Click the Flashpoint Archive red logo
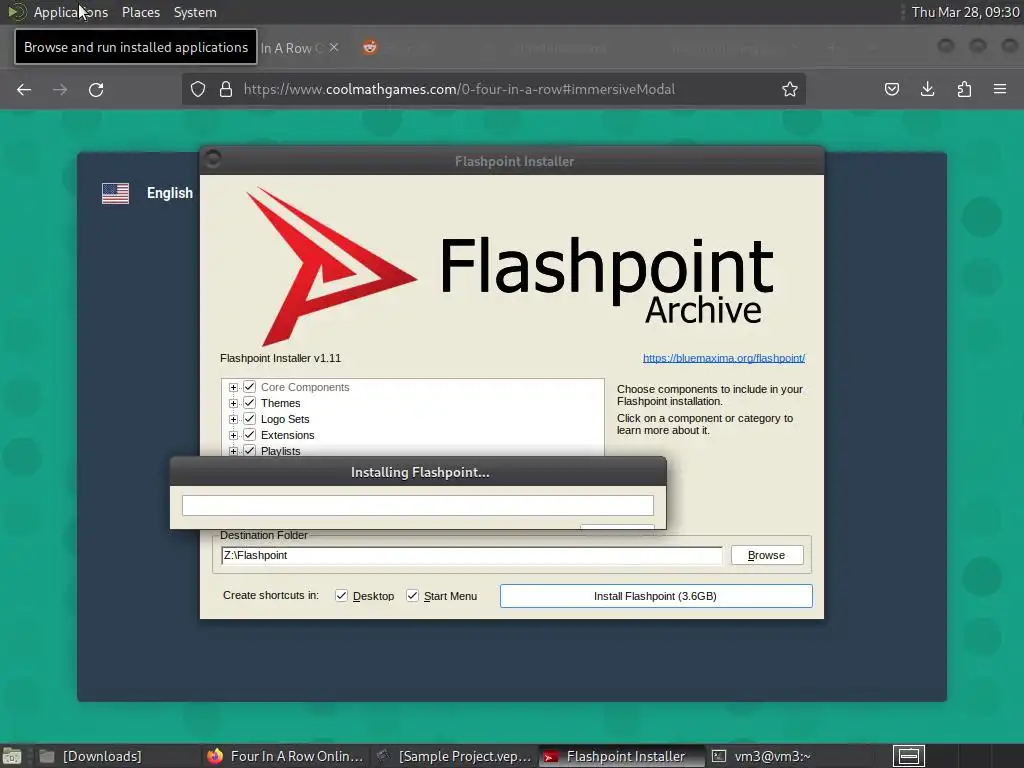The height and width of the screenshot is (768, 1024). click(330, 266)
